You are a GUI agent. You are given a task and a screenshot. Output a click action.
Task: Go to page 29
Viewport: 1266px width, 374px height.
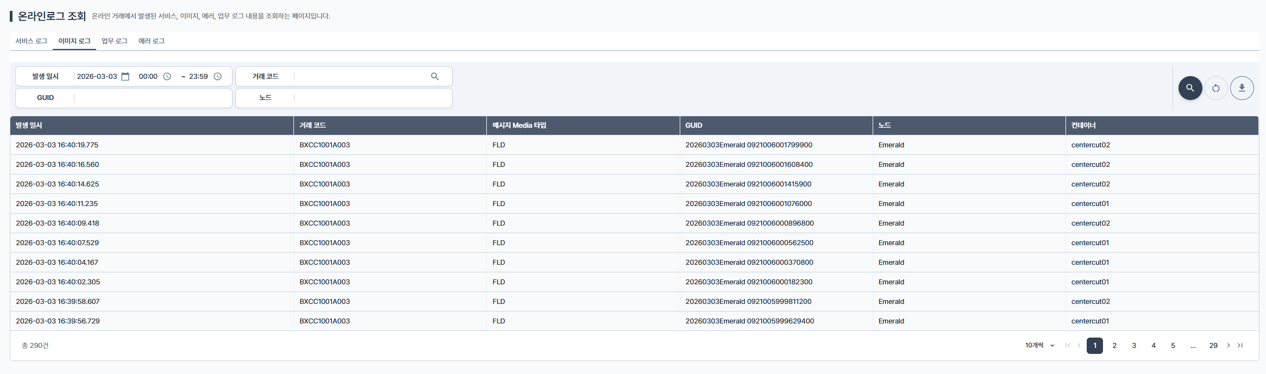click(1213, 346)
